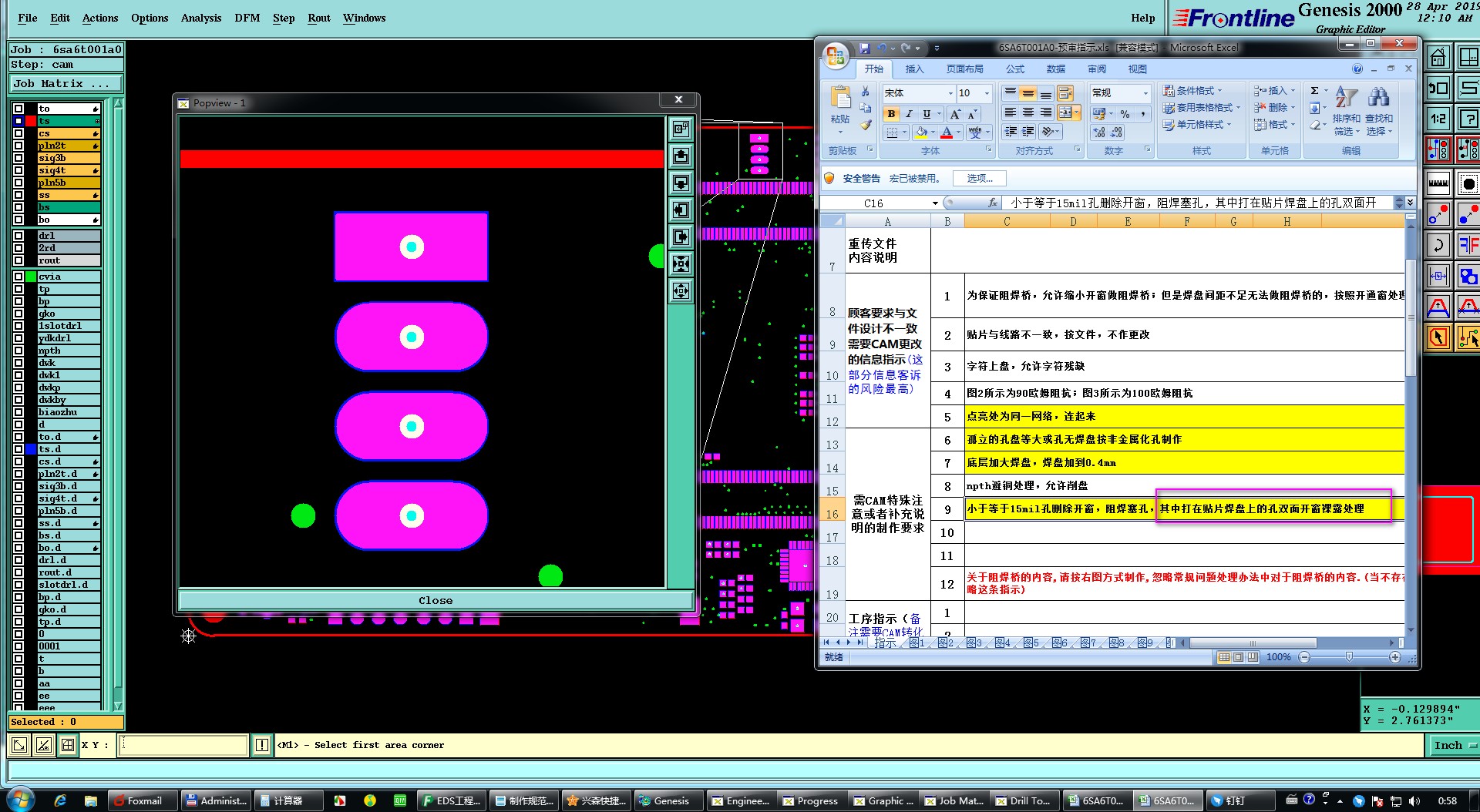Open Drill To... window from the taskbar
1480x812 pixels.
point(1023,800)
